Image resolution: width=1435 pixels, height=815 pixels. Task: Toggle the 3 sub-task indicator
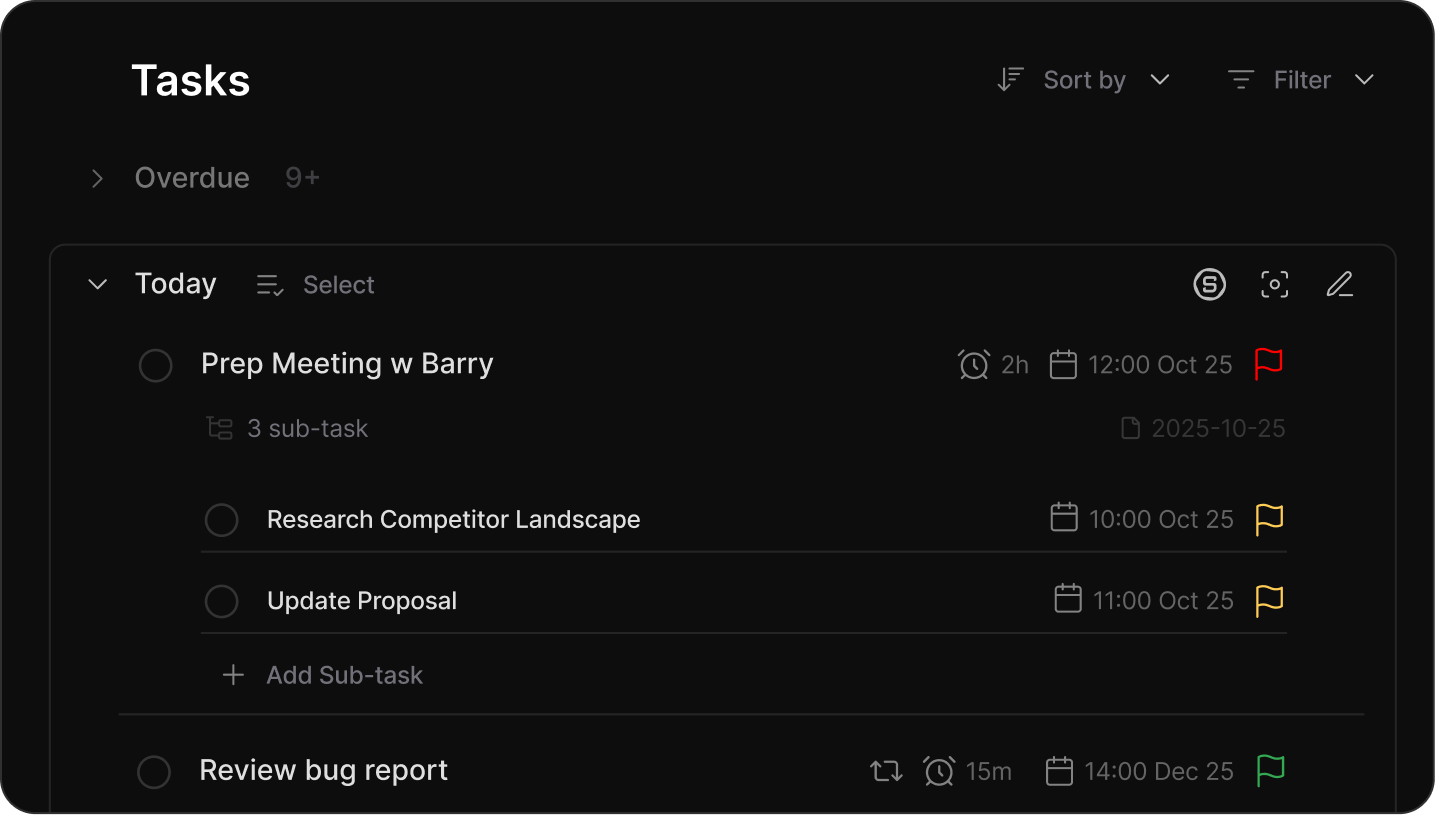click(288, 429)
